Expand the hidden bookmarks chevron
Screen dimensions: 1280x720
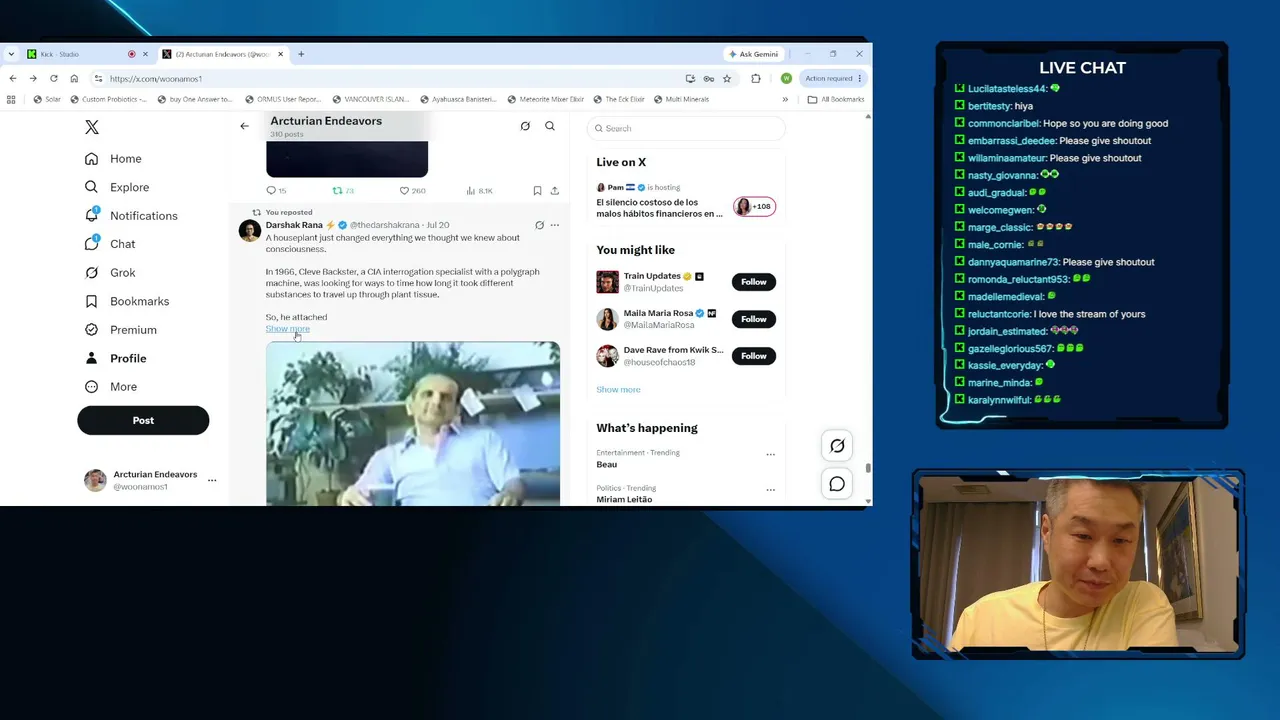[785, 99]
